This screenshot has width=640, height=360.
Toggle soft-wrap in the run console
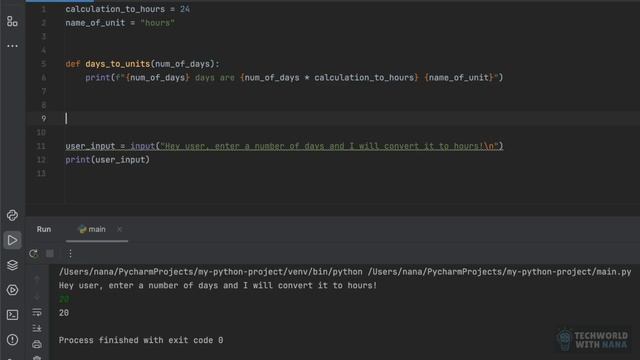[37, 313]
